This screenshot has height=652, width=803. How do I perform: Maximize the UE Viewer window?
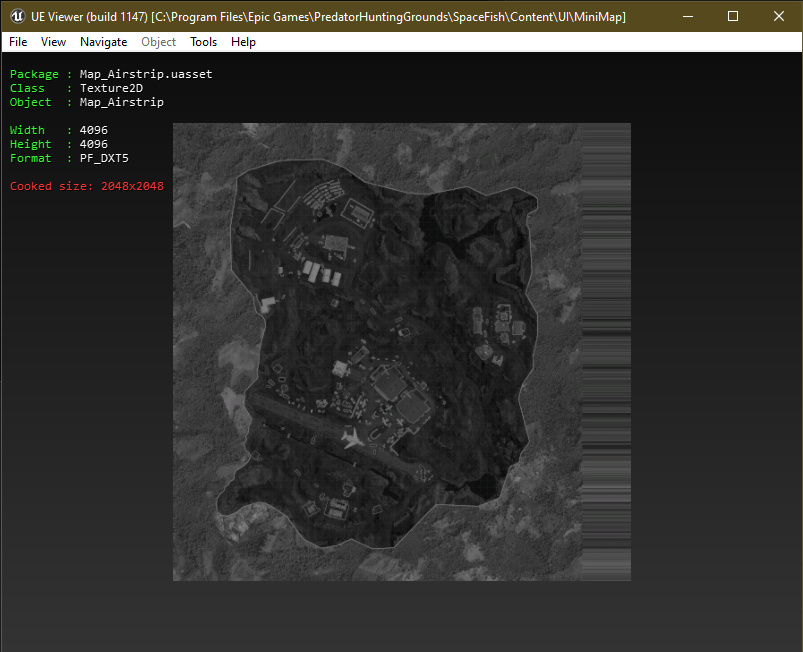(733, 16)
